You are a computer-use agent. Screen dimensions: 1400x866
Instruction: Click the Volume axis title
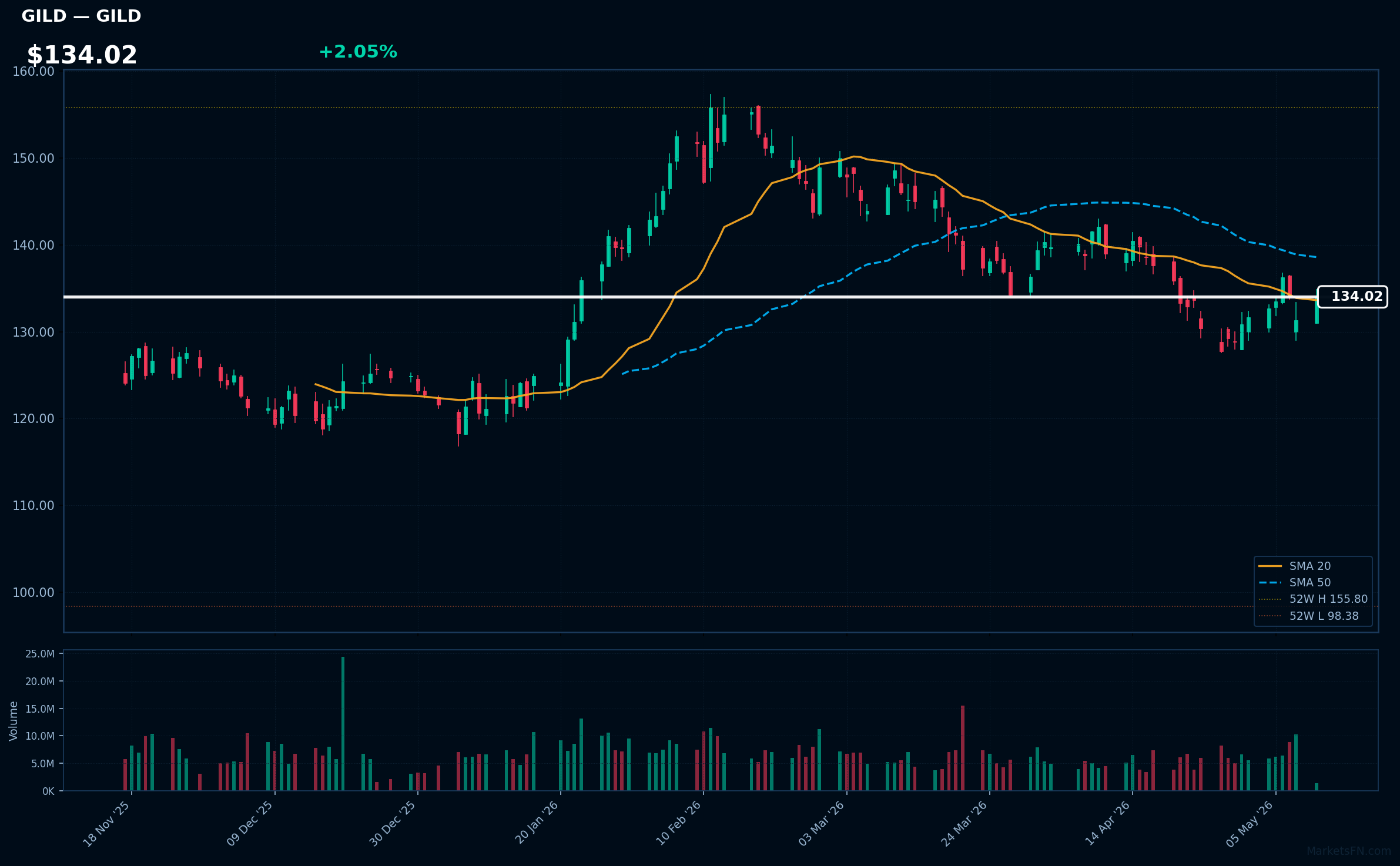click(x=14, y=721)
